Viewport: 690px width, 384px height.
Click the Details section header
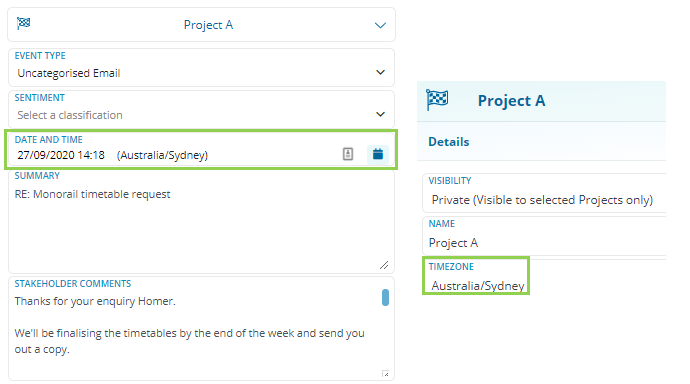449,142
